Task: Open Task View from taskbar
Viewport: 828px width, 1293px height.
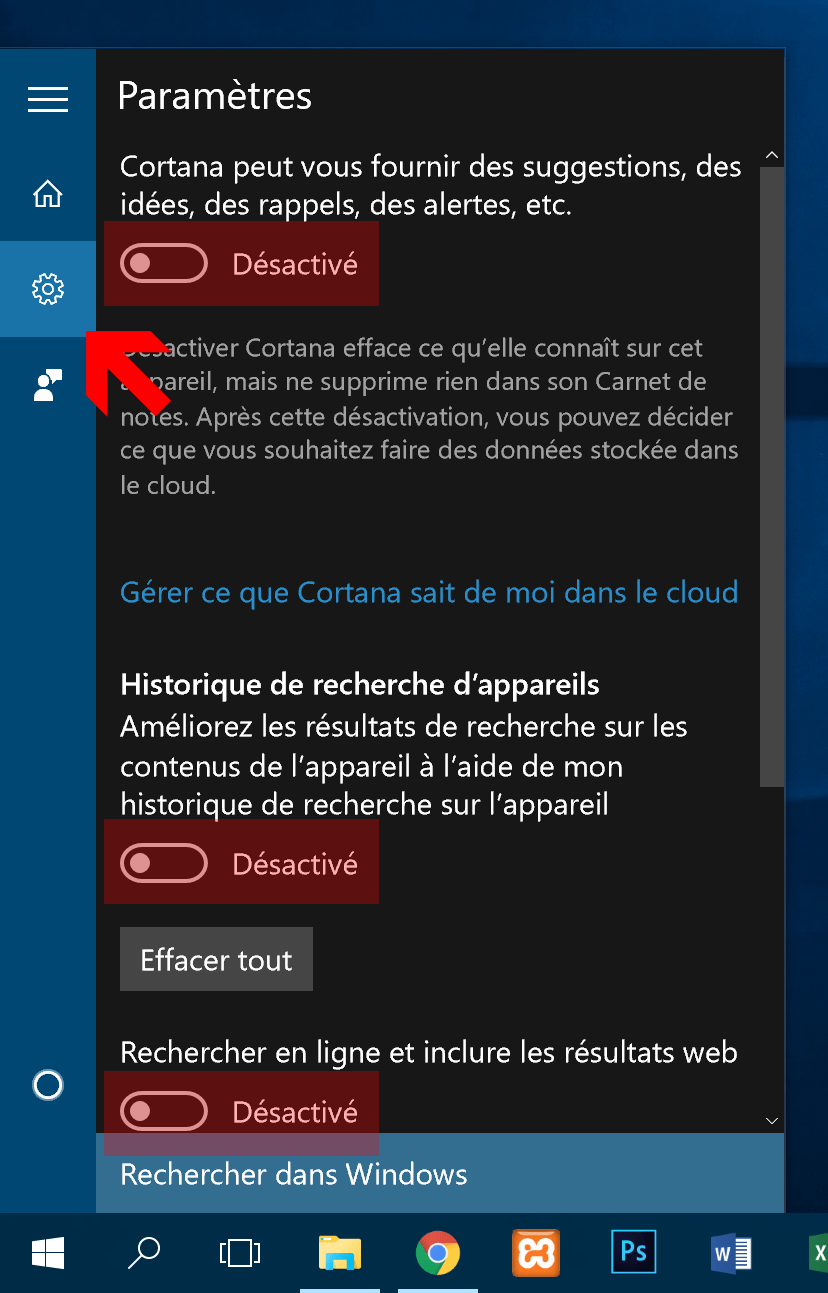Action: (240, 1252)
